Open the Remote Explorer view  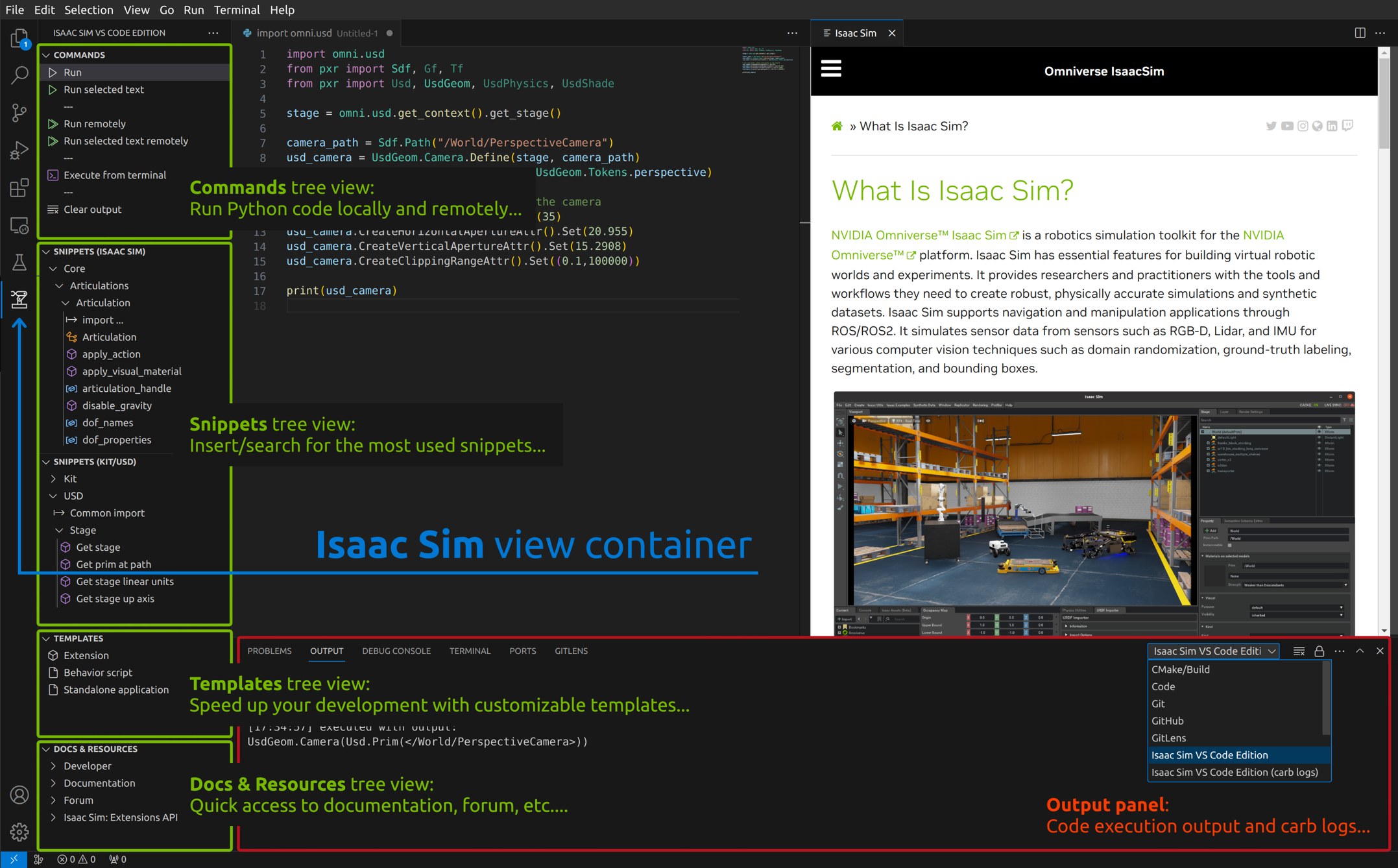click(x=19, y=224)
